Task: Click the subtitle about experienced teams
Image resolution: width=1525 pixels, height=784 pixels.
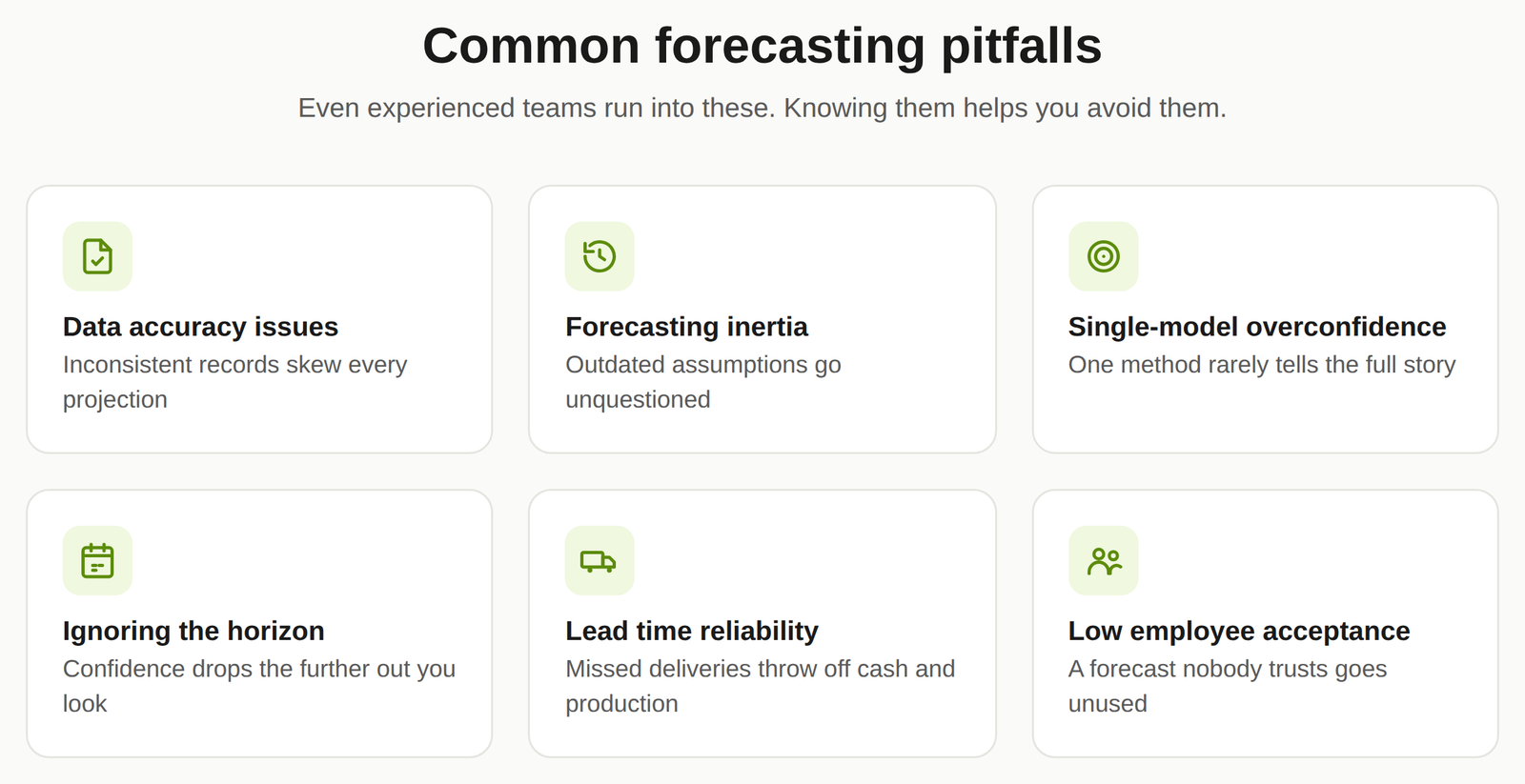Action: coord(762,108)
